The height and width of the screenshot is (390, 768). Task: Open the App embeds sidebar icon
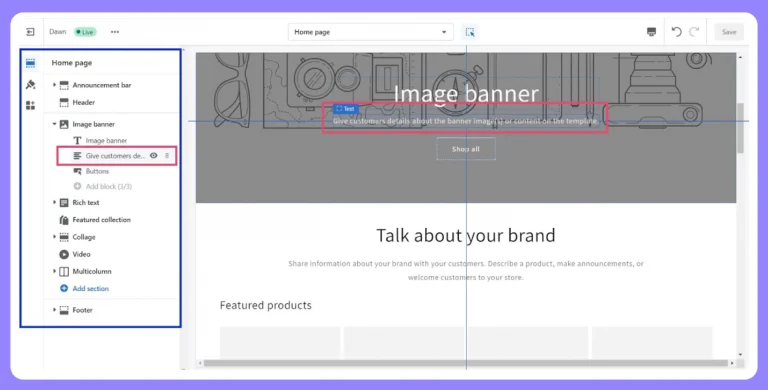[x=30, y=105]
